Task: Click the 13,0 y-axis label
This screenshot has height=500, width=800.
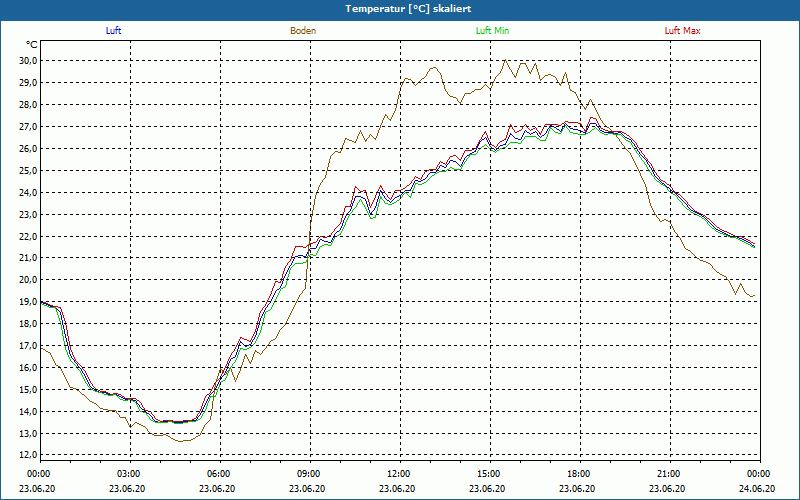Action: 29,433
